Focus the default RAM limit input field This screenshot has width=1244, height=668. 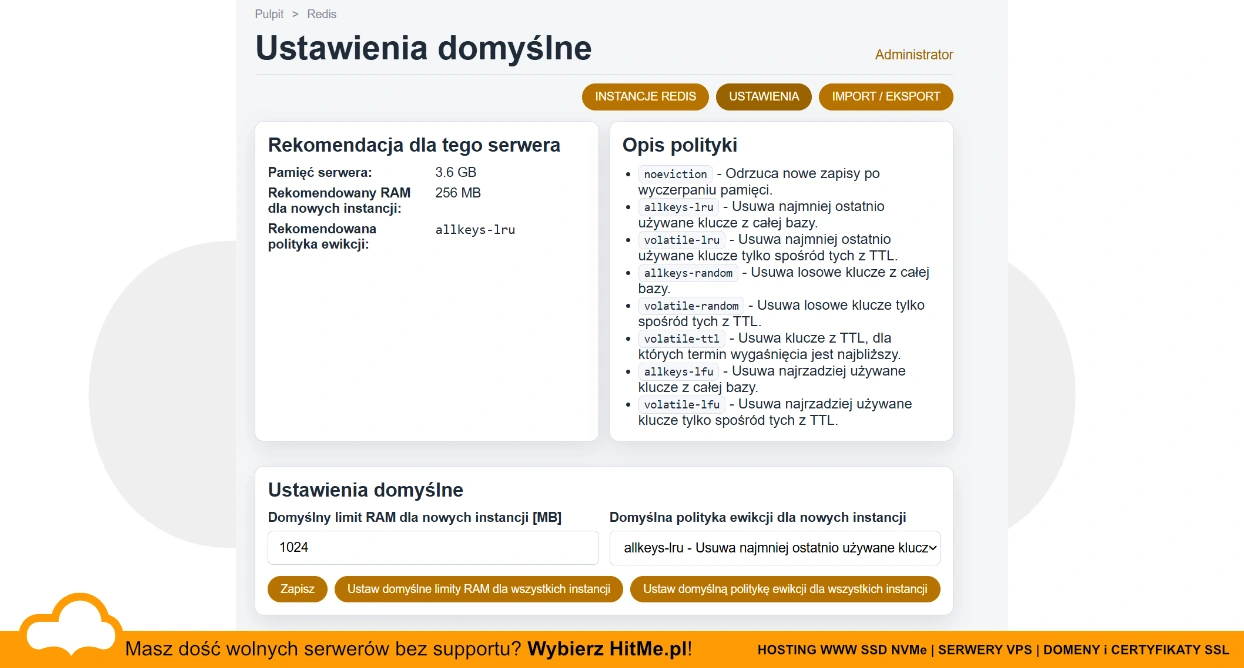(x=433, y=548)
